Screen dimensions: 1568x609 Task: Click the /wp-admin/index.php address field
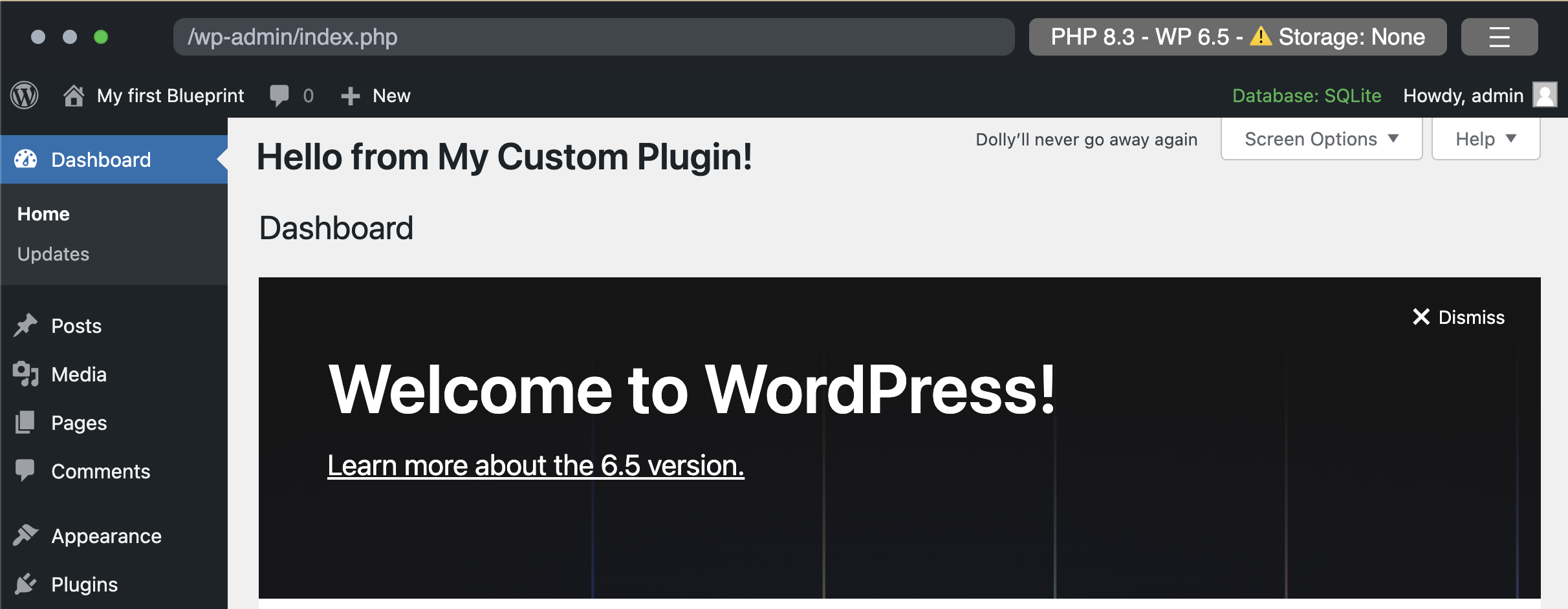[593, 37]
